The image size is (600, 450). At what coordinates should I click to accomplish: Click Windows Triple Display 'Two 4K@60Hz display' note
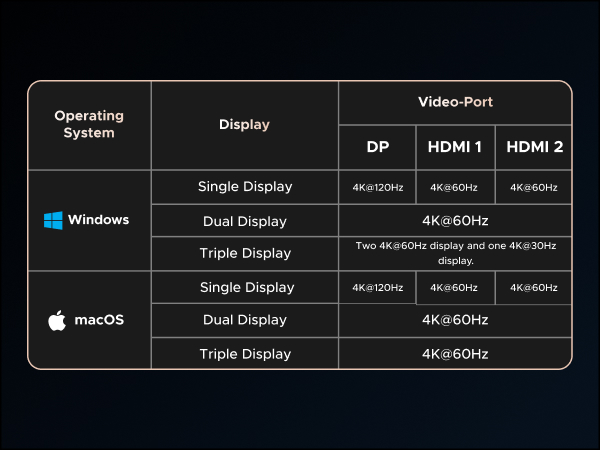pyautogui.click(x=455, y=253)
